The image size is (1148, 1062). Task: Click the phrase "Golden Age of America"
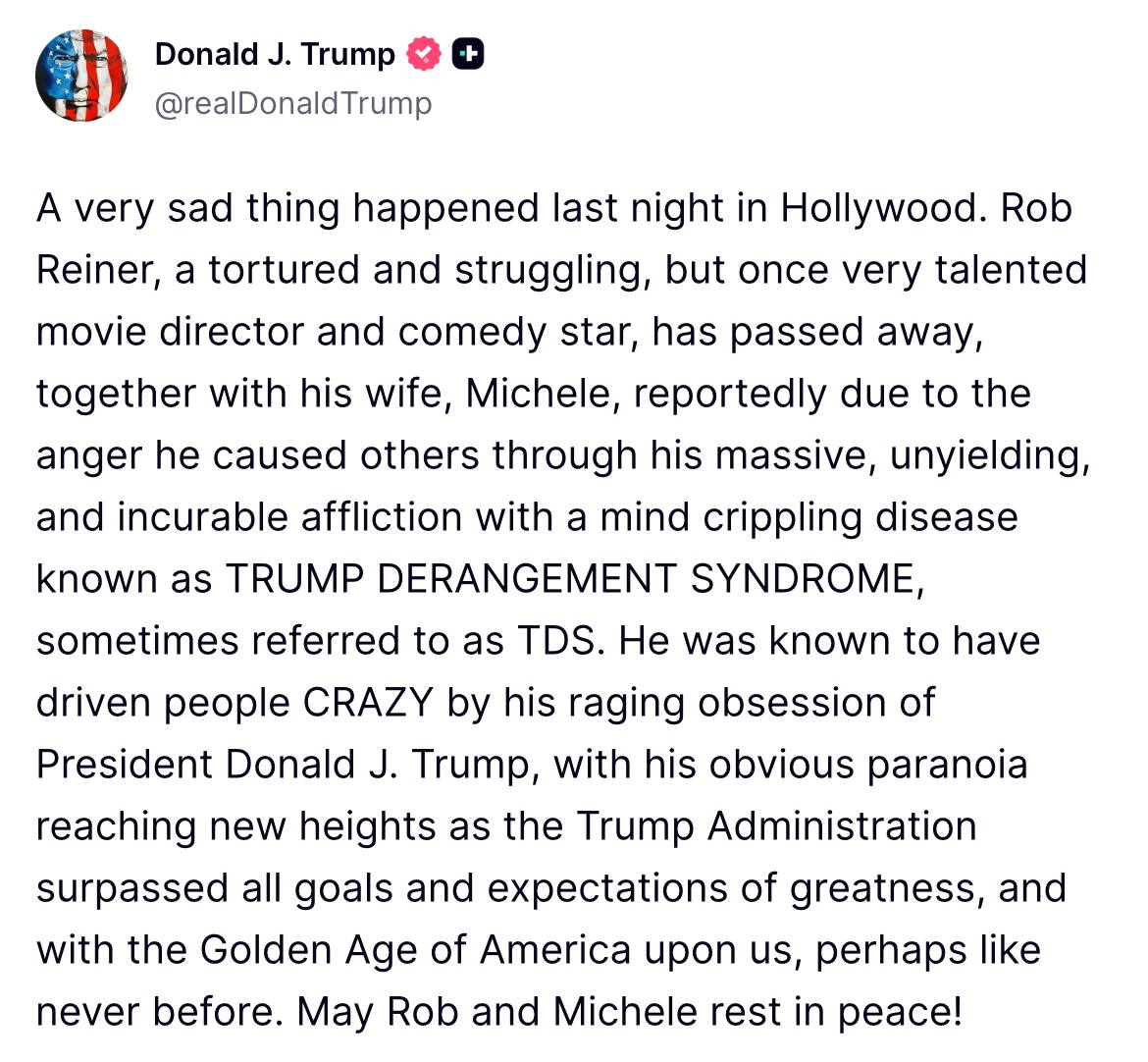[x=415, y=950]
